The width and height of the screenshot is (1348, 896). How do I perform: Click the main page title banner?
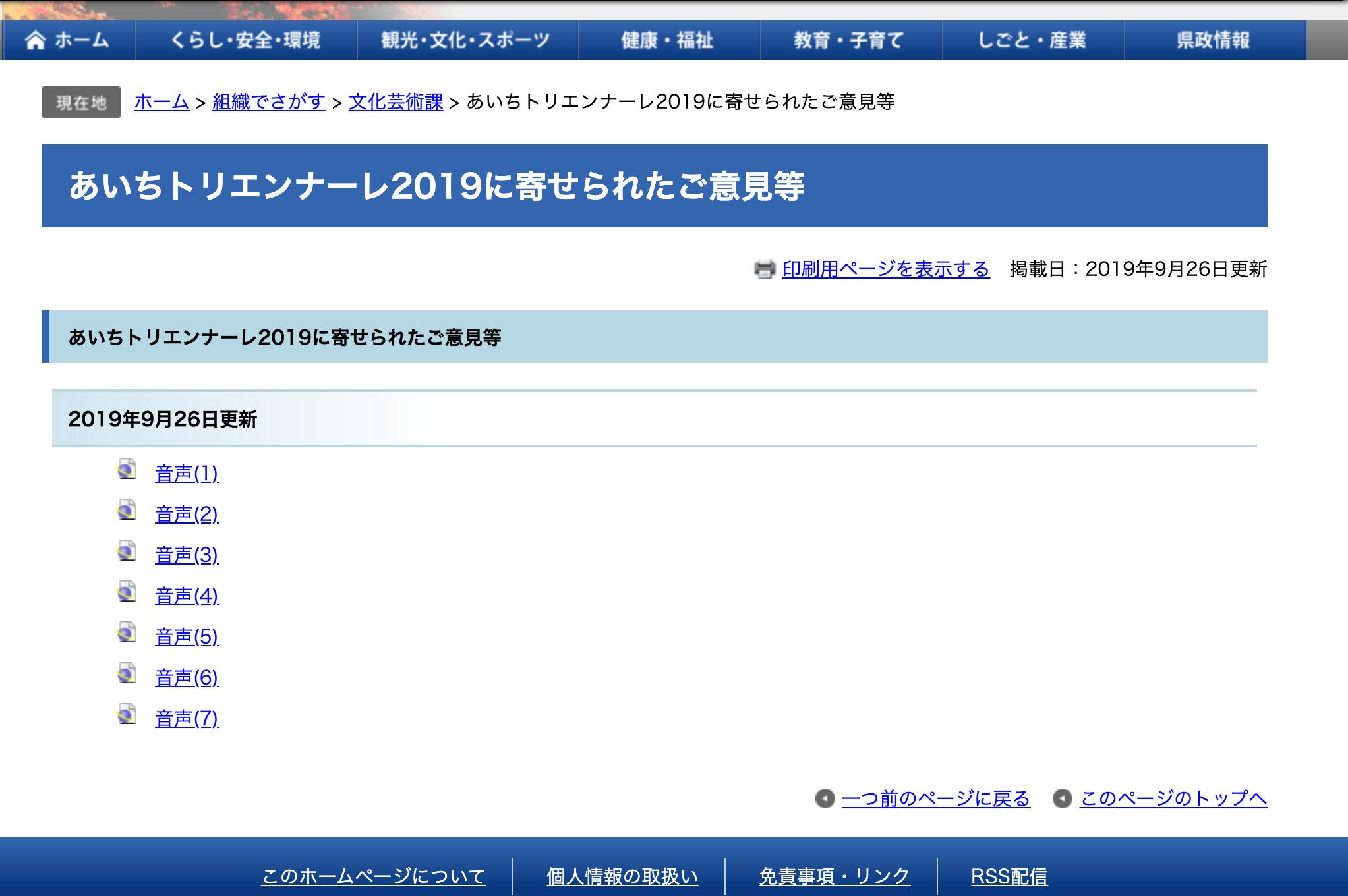(655, 186)
